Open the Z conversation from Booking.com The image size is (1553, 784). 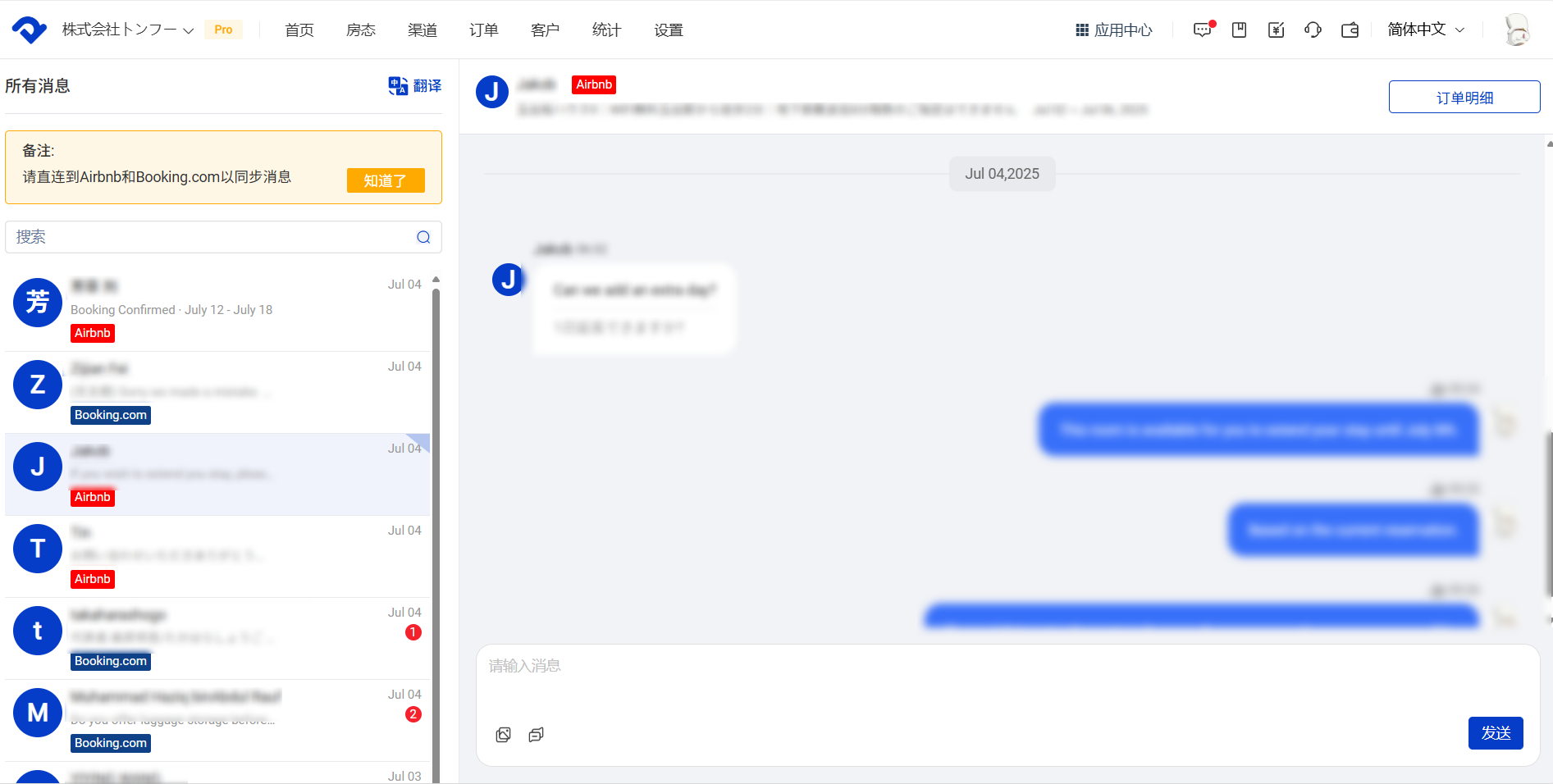217,392
